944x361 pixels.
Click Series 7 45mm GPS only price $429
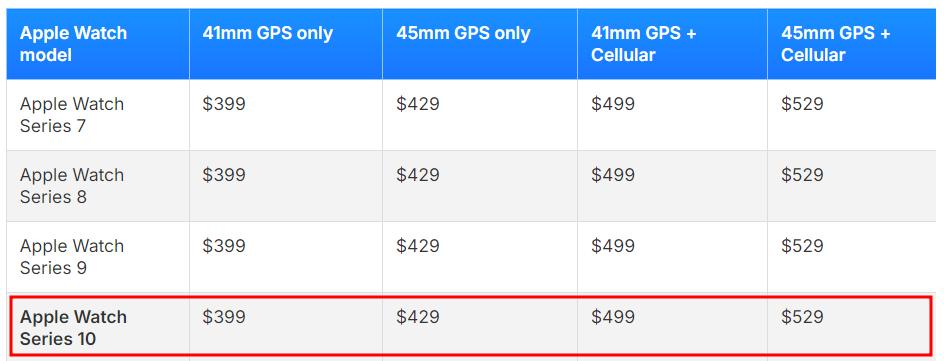click(x=418, y=104)
